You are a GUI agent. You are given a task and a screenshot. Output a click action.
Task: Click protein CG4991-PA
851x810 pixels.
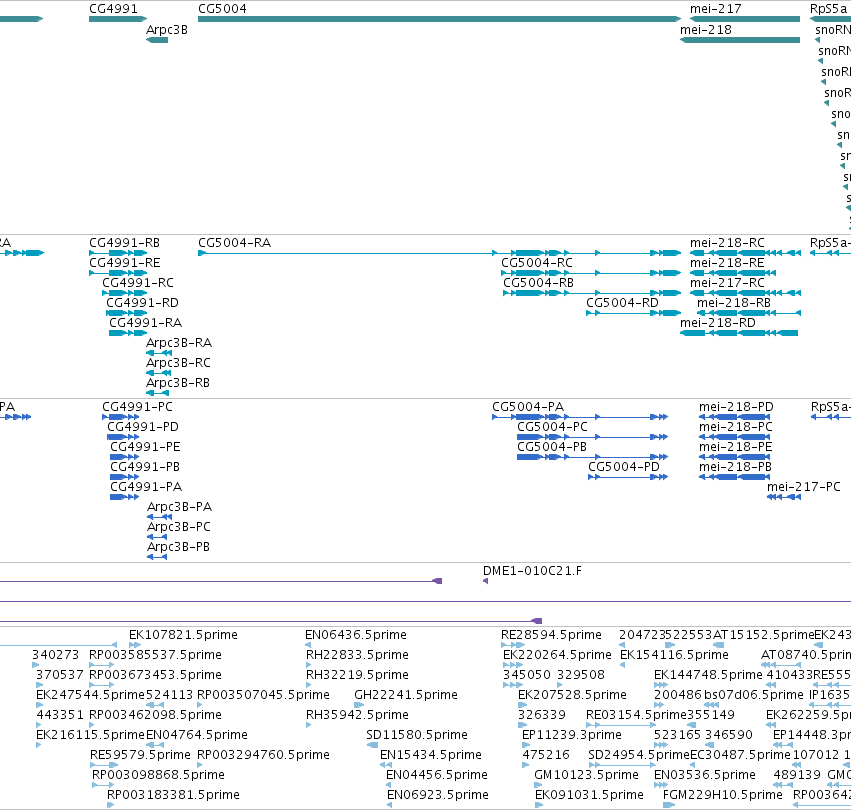tap(146, 487)
